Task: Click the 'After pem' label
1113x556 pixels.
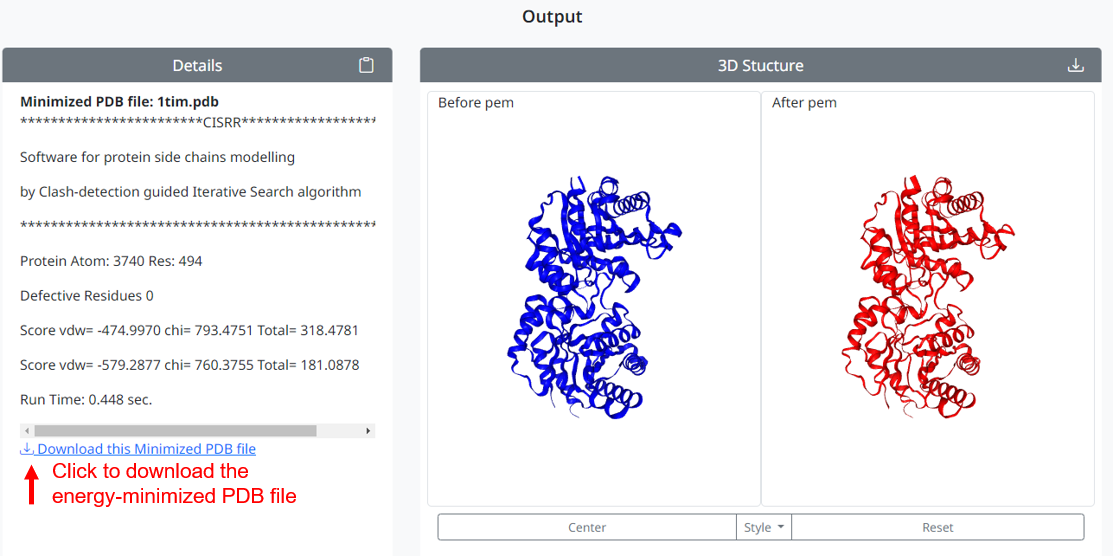Action: (x=804, y=103)
